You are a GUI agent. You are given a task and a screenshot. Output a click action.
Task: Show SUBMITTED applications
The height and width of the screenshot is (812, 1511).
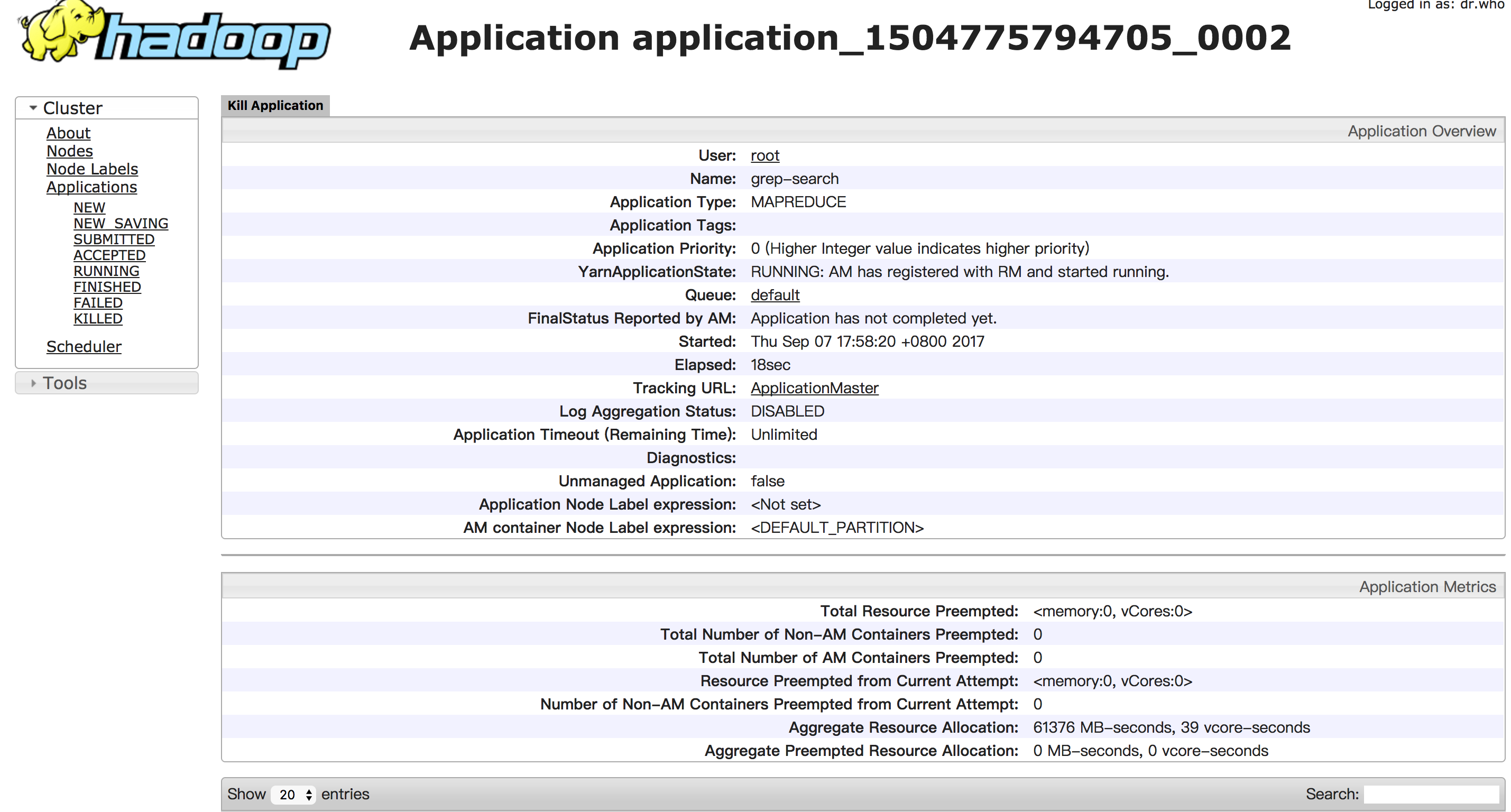(114, 239)
